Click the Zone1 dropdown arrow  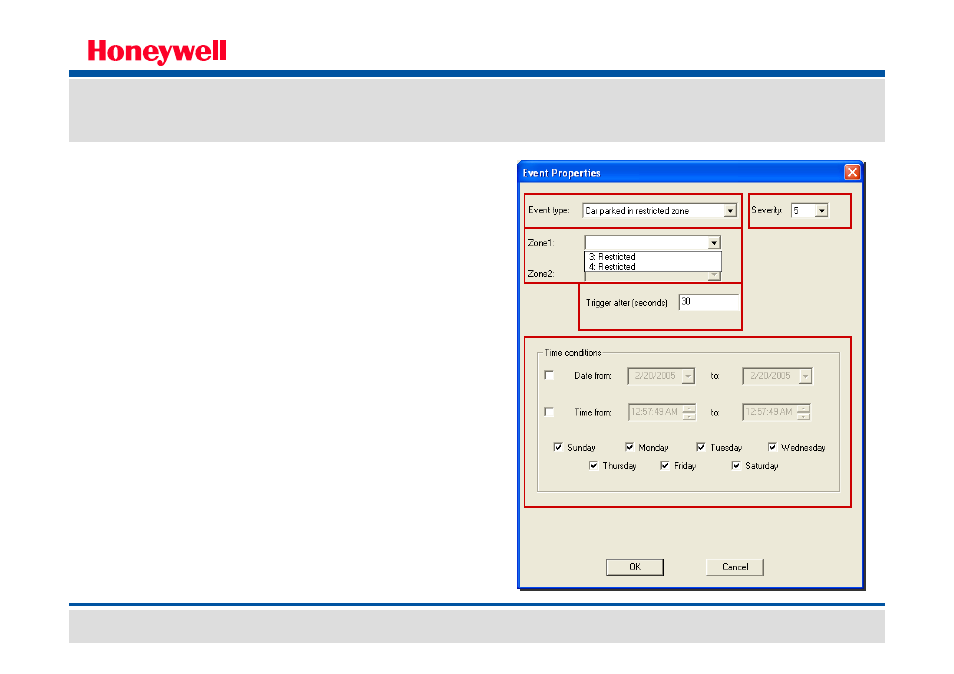pyautogui.click(x=714, y=243)
